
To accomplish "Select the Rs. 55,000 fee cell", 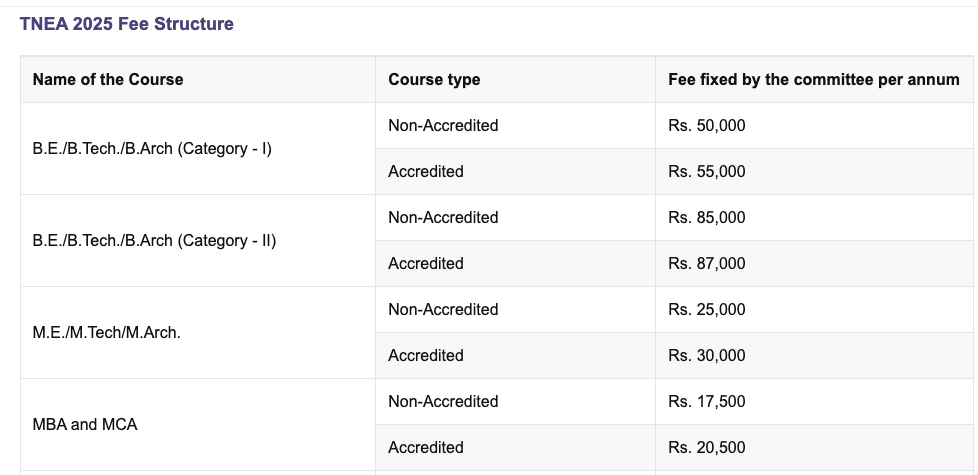I will pos(707,172).
